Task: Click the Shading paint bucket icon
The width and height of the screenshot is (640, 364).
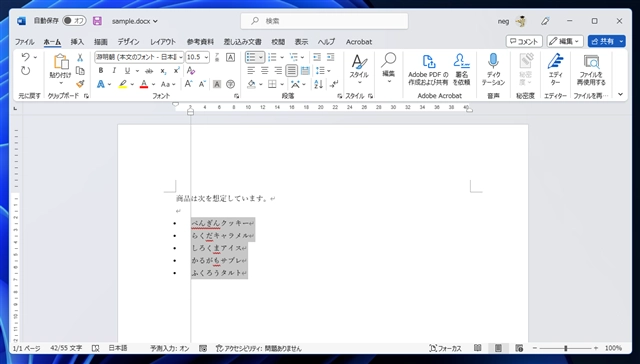Action: tap(251, 84)
